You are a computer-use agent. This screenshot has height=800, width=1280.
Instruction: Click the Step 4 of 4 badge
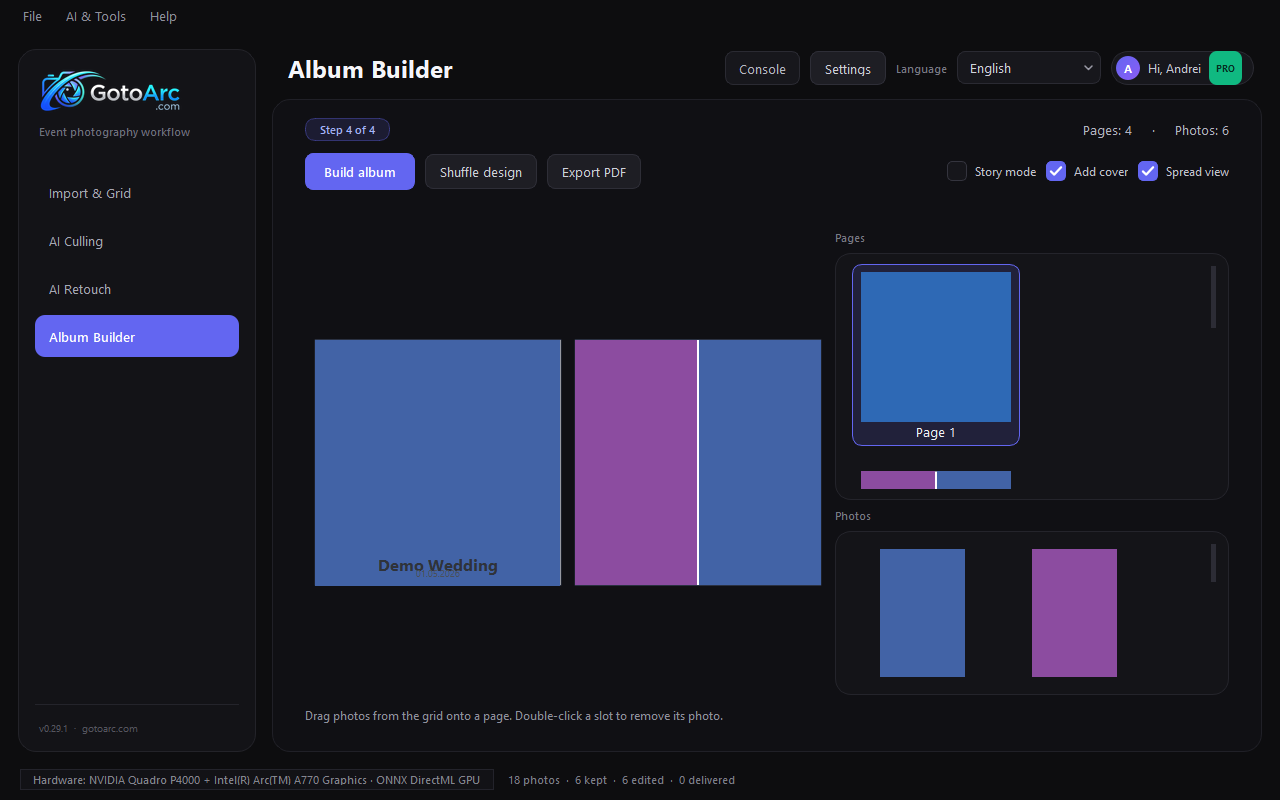347,130
